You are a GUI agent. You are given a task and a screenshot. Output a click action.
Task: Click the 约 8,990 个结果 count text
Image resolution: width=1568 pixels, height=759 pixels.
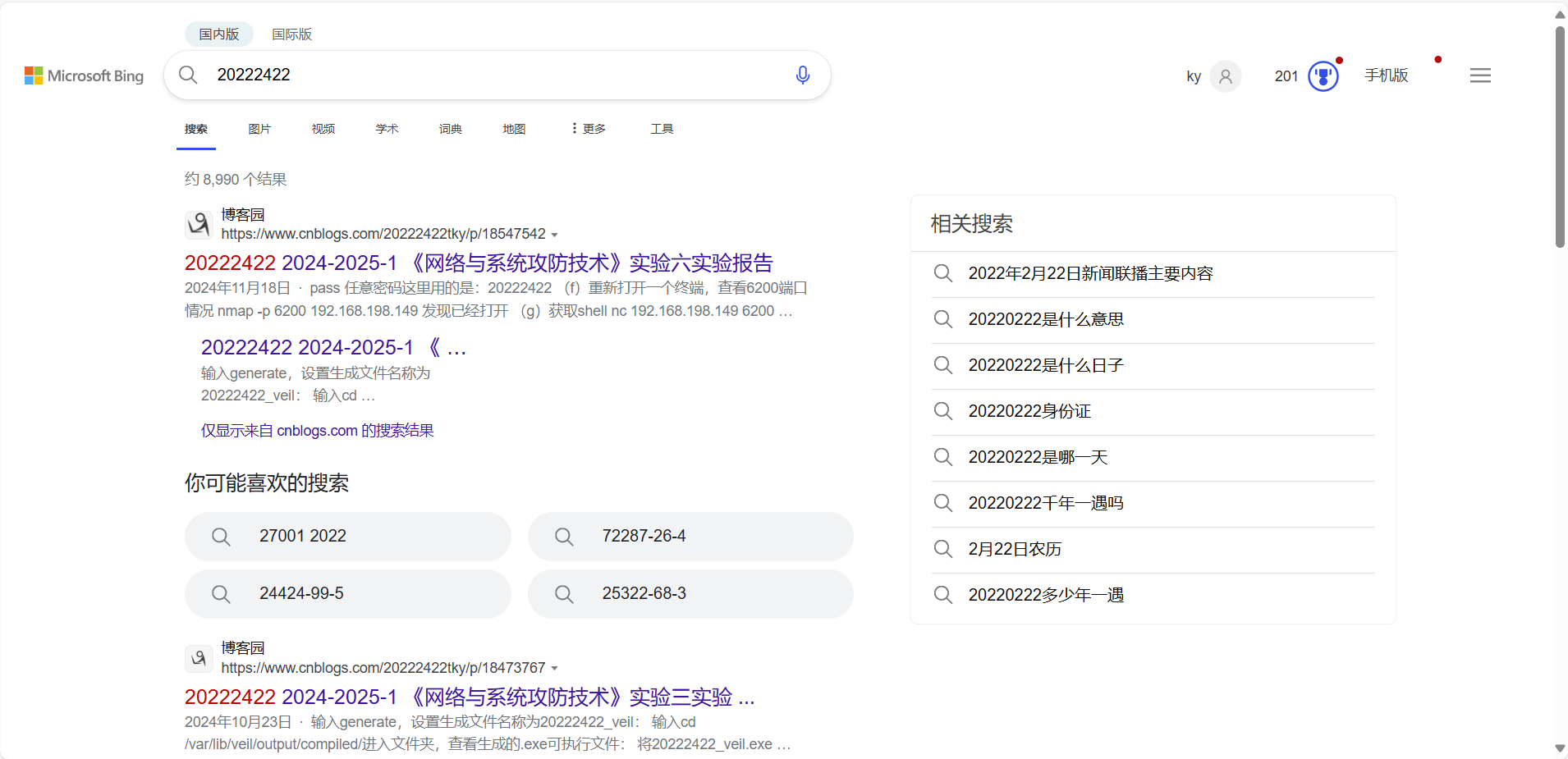[x=236, y=179]
